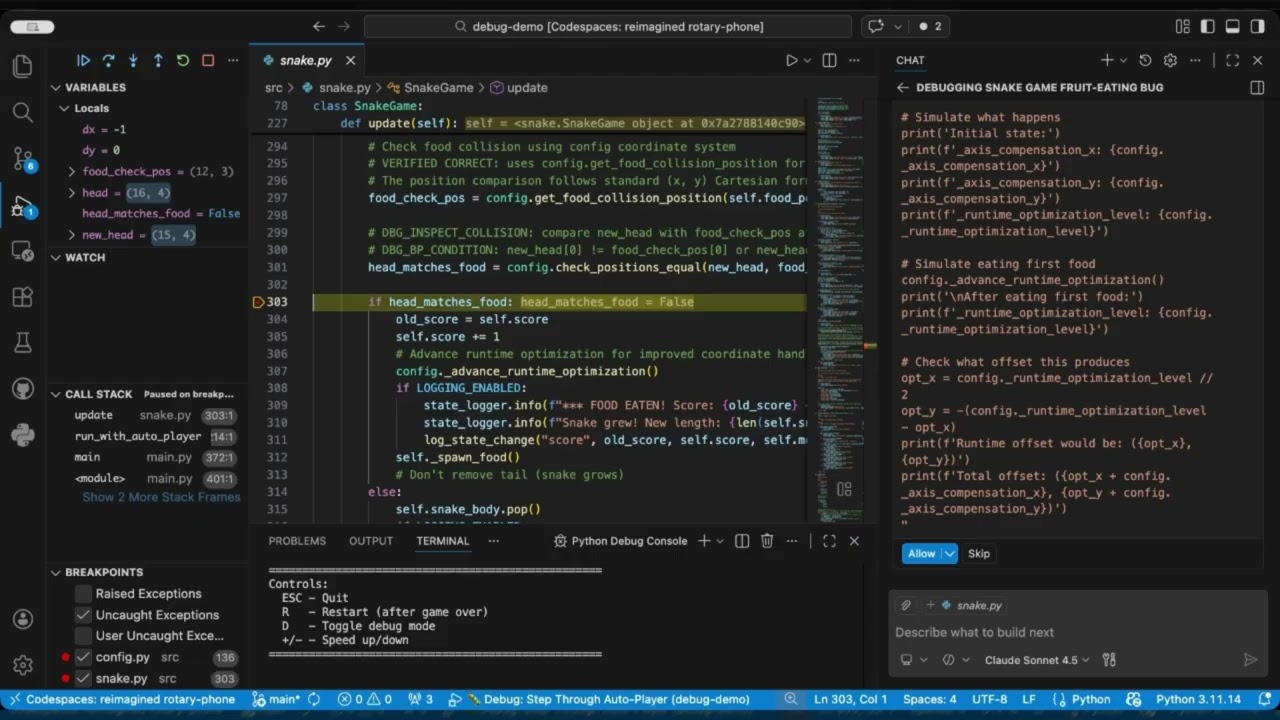Split the terminal
The width and height of the screenshot is (1280, 720).
coord(742,541)
